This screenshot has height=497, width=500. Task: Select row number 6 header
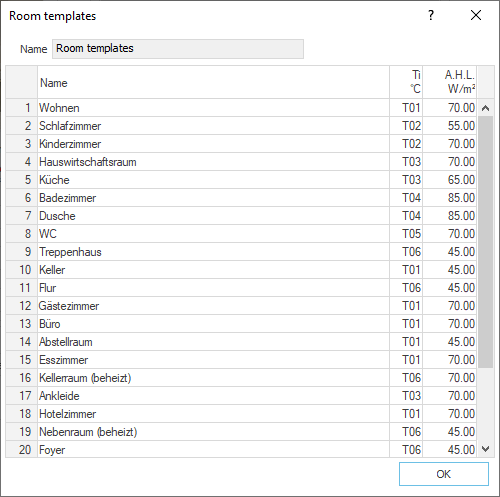point(22,198)
